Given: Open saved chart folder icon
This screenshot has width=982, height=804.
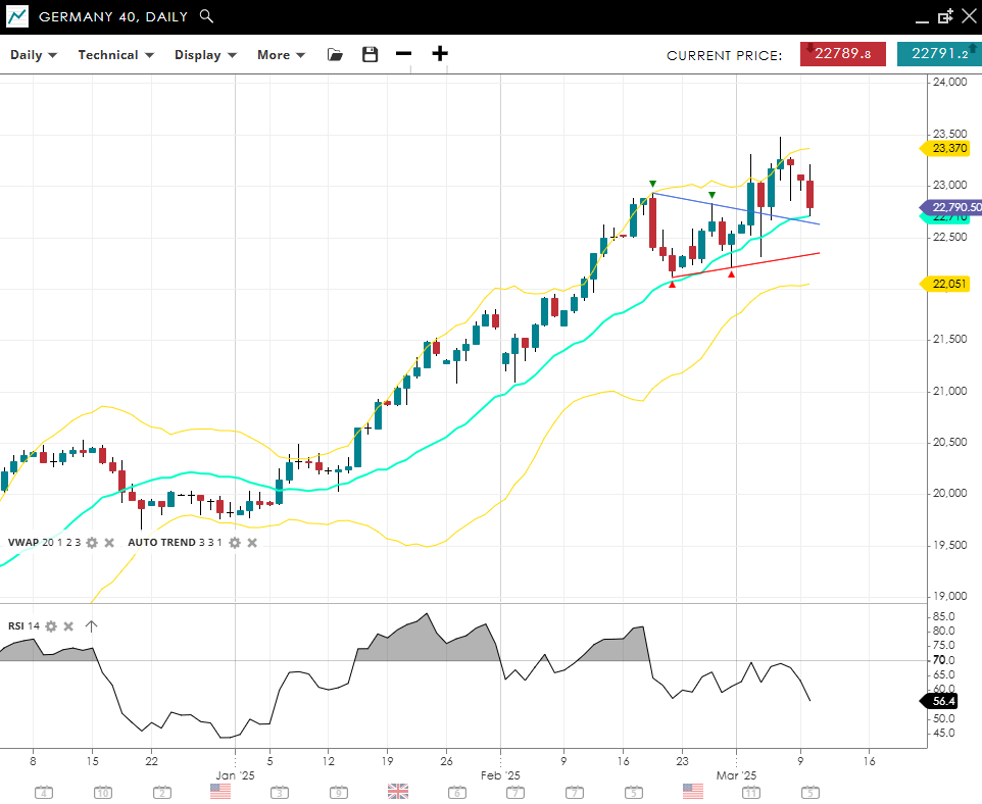Looking at the screenshot, I should [x=335, y=55].
